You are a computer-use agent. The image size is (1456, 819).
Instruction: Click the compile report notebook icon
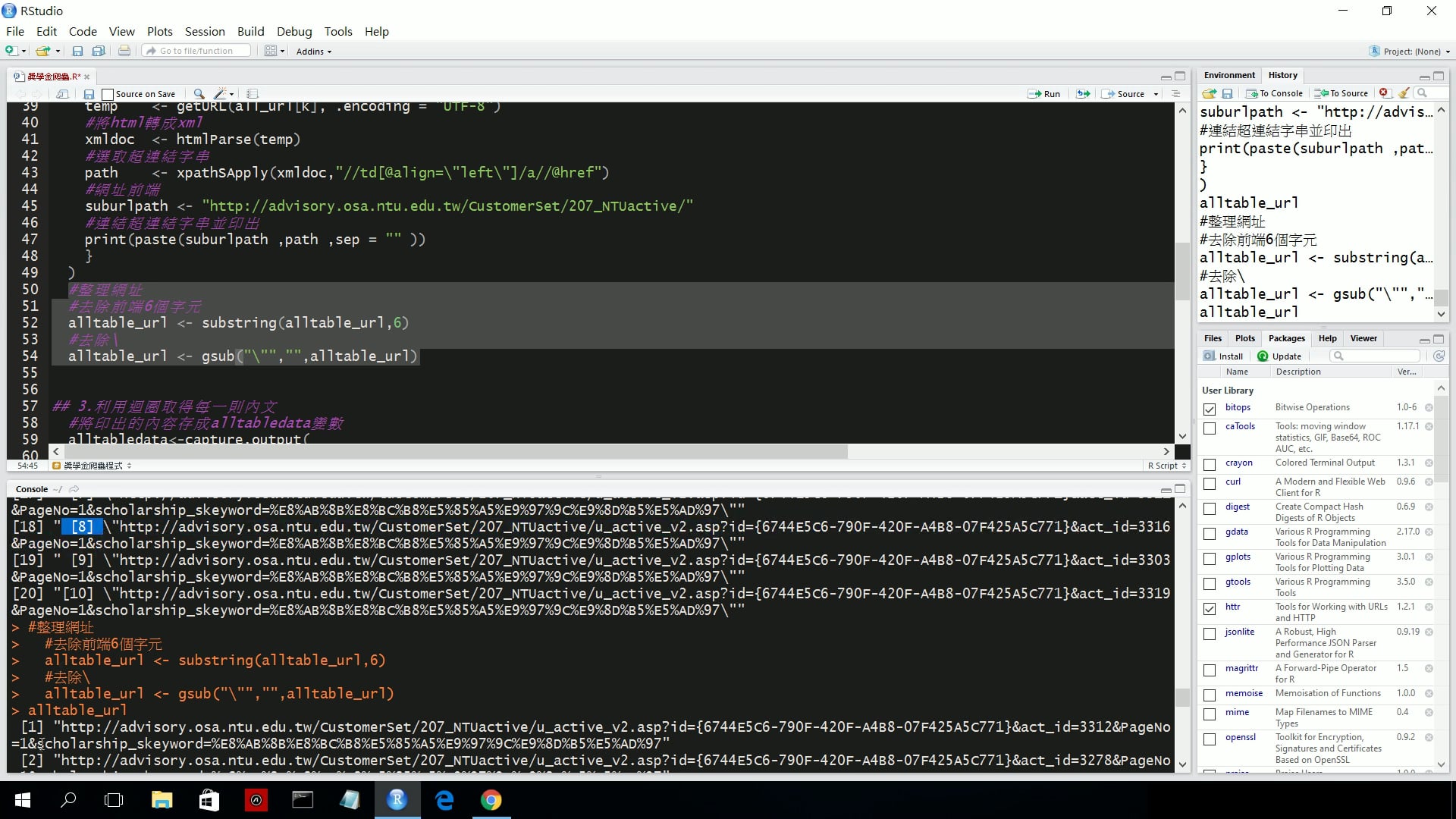253,94
